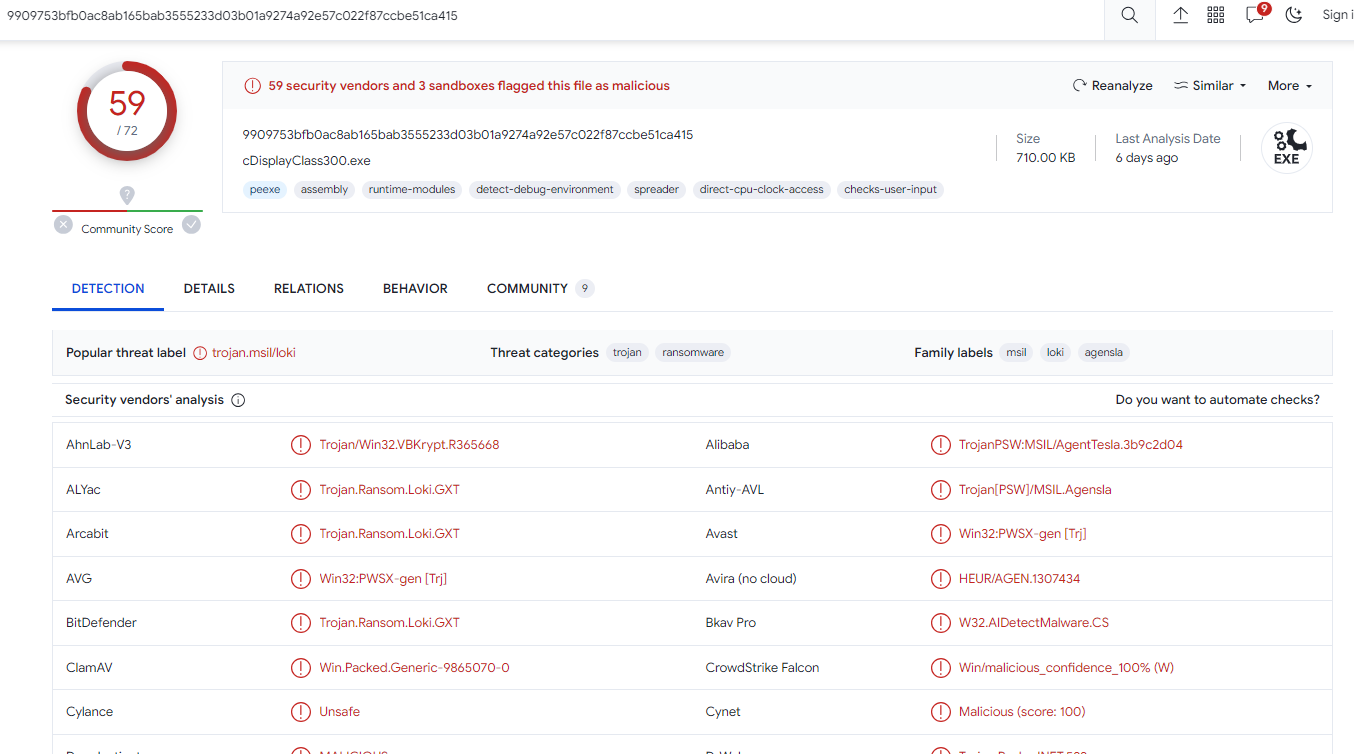The width and height of the screenshot is (1354, 754).
Task: Open the More dropdown menu
Action: (1289, 86)
